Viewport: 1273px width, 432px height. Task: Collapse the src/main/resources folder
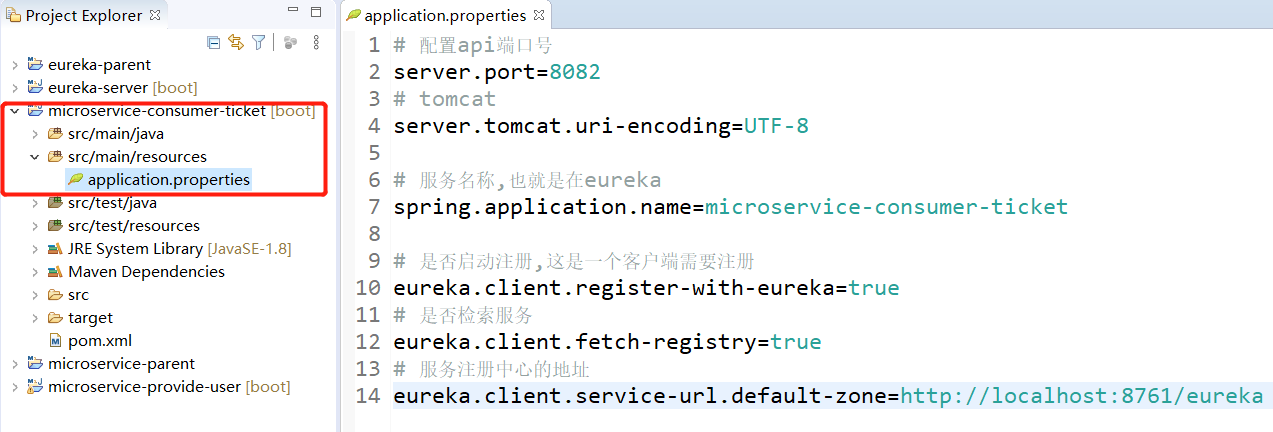[x=35, y=157]
